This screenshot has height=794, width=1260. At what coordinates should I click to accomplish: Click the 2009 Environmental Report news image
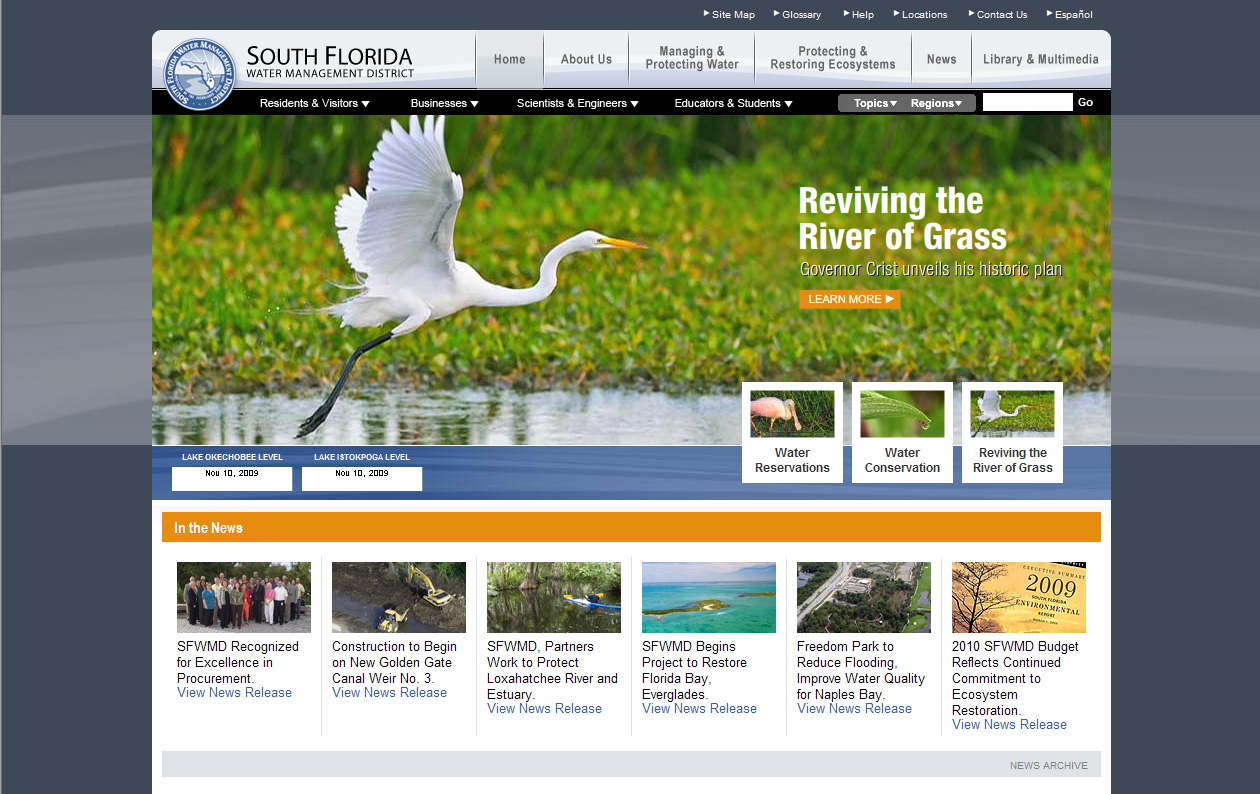point(1018,597)
